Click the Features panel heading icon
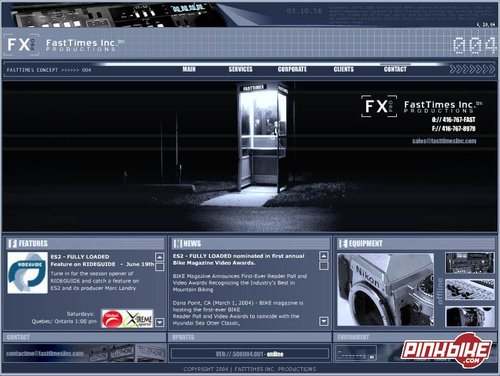Screen dimensions: 500x376 [x=13, y=243]
